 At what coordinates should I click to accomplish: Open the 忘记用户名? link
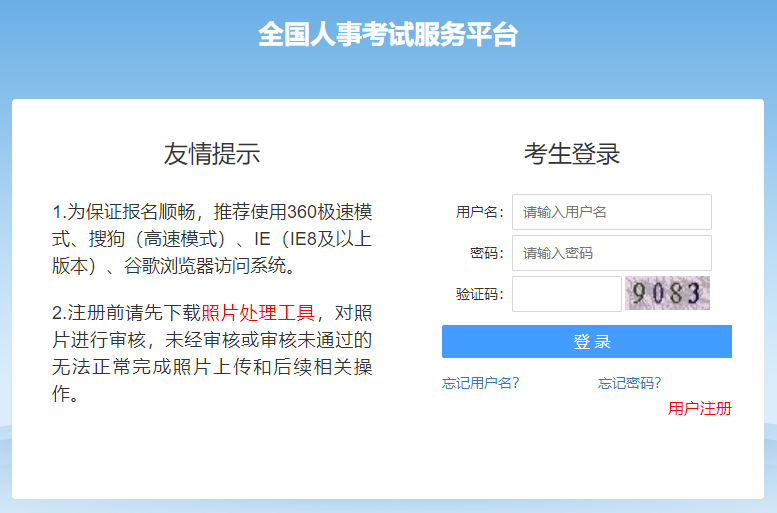pos(481,382)
